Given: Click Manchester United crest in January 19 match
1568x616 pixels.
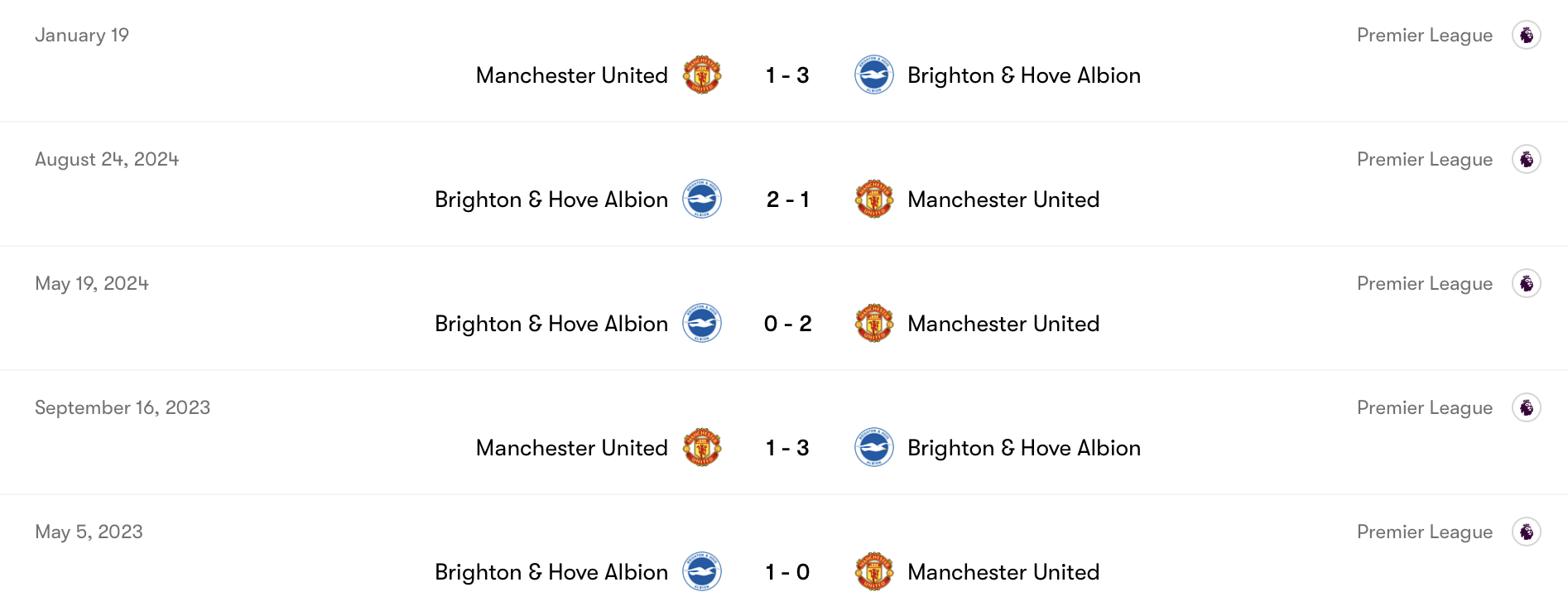Looking at the screenshot, I should pyautogui.click(x=702, y=75).
